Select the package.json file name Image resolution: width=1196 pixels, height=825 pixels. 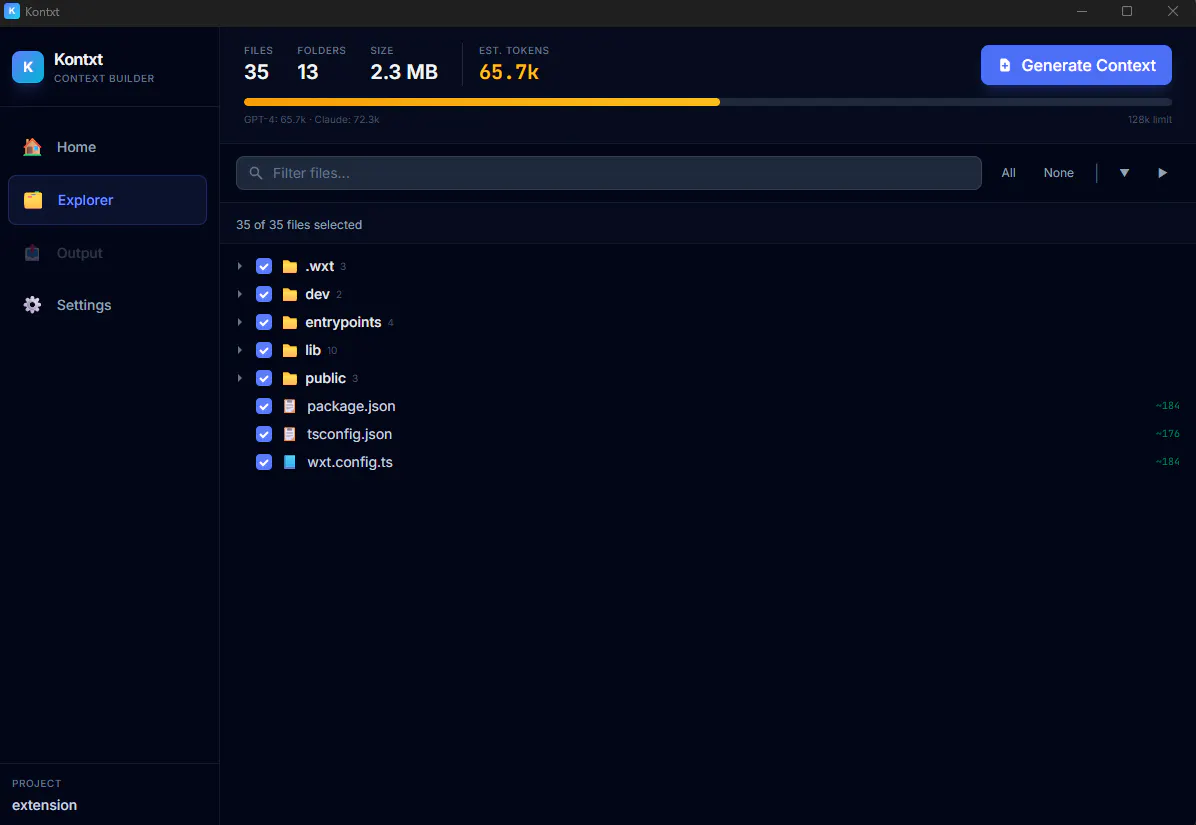pyautogui.click(x=352, y=406)
